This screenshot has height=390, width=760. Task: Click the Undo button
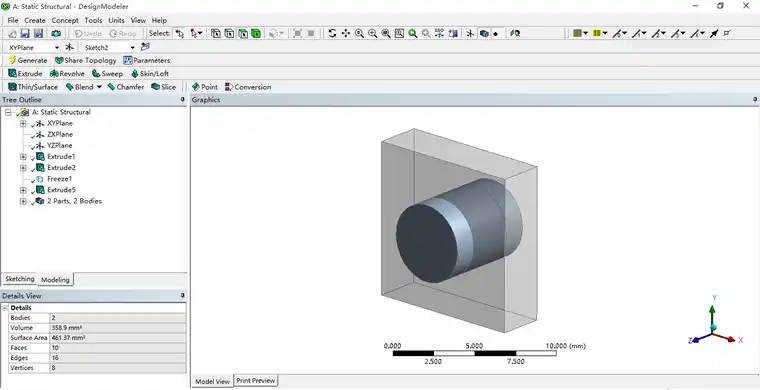tap(88, 33)
